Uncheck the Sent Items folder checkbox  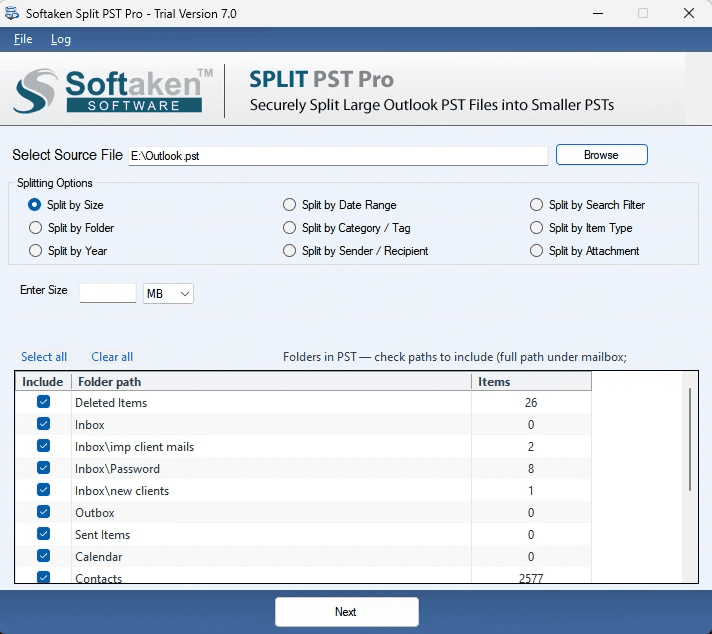pos(44,534)
